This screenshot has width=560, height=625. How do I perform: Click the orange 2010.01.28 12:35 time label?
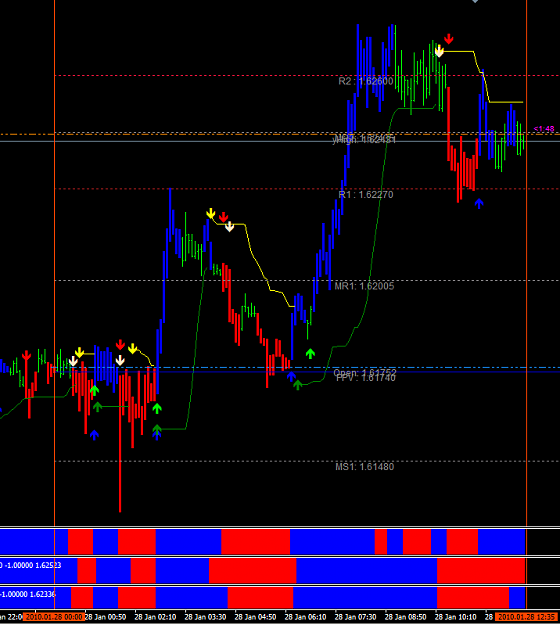point(525,617)
